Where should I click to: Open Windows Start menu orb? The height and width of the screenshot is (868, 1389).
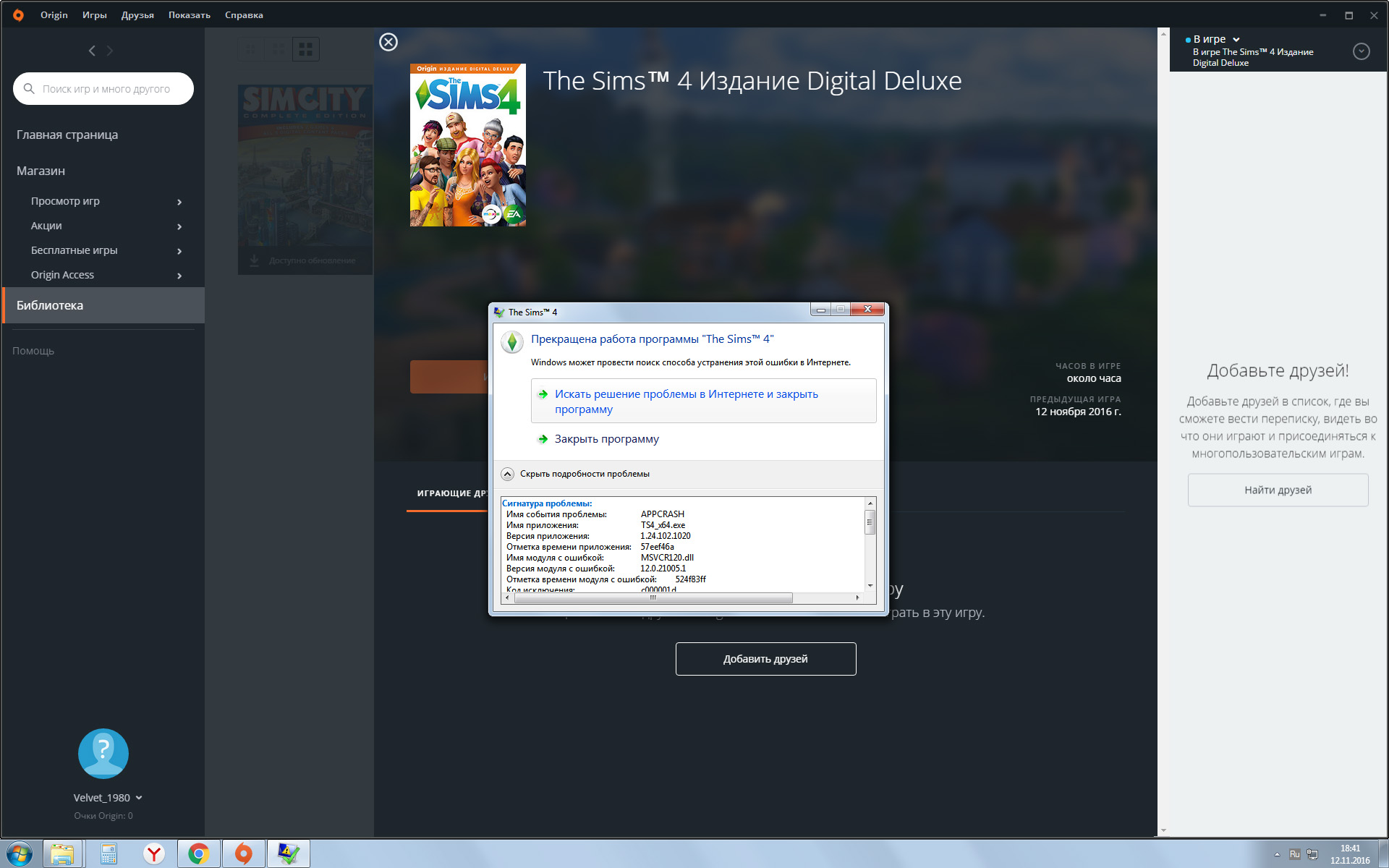[20, 854]
